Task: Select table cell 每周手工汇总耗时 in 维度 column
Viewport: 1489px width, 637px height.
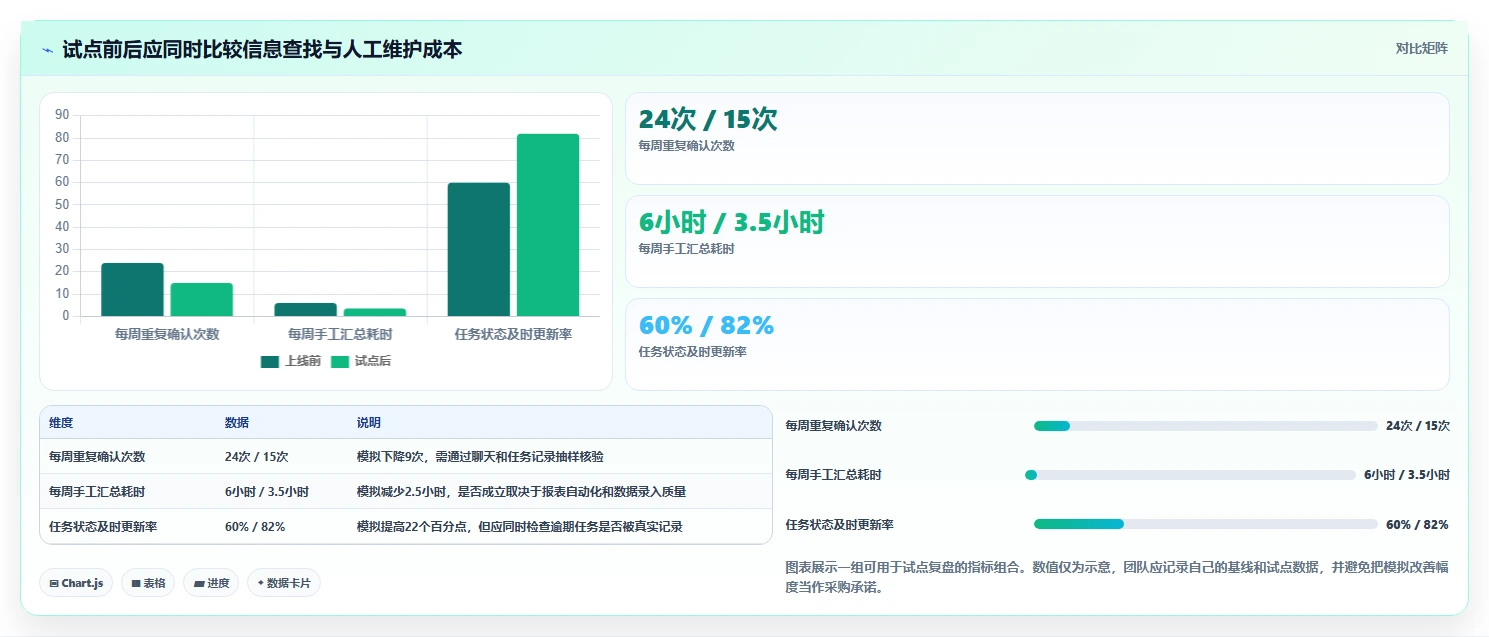Action: (97, 491)
